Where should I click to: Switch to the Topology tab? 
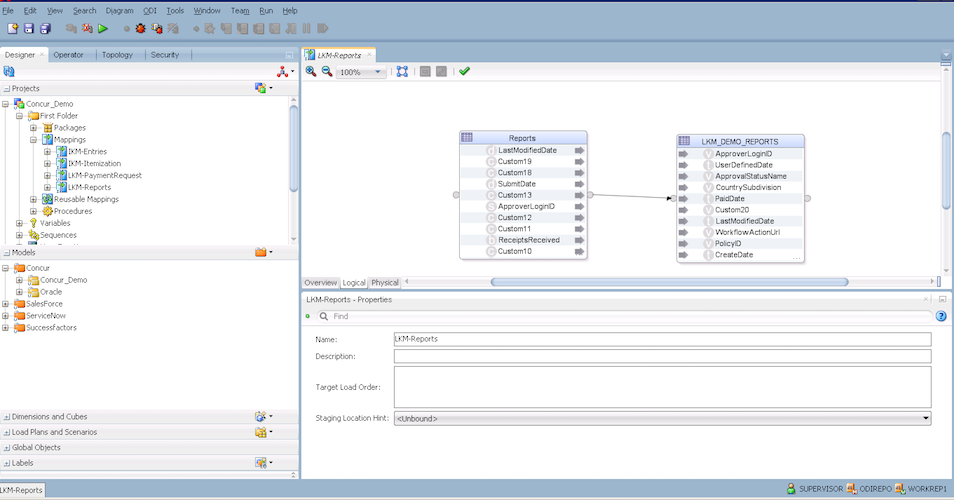pos(117,55)
